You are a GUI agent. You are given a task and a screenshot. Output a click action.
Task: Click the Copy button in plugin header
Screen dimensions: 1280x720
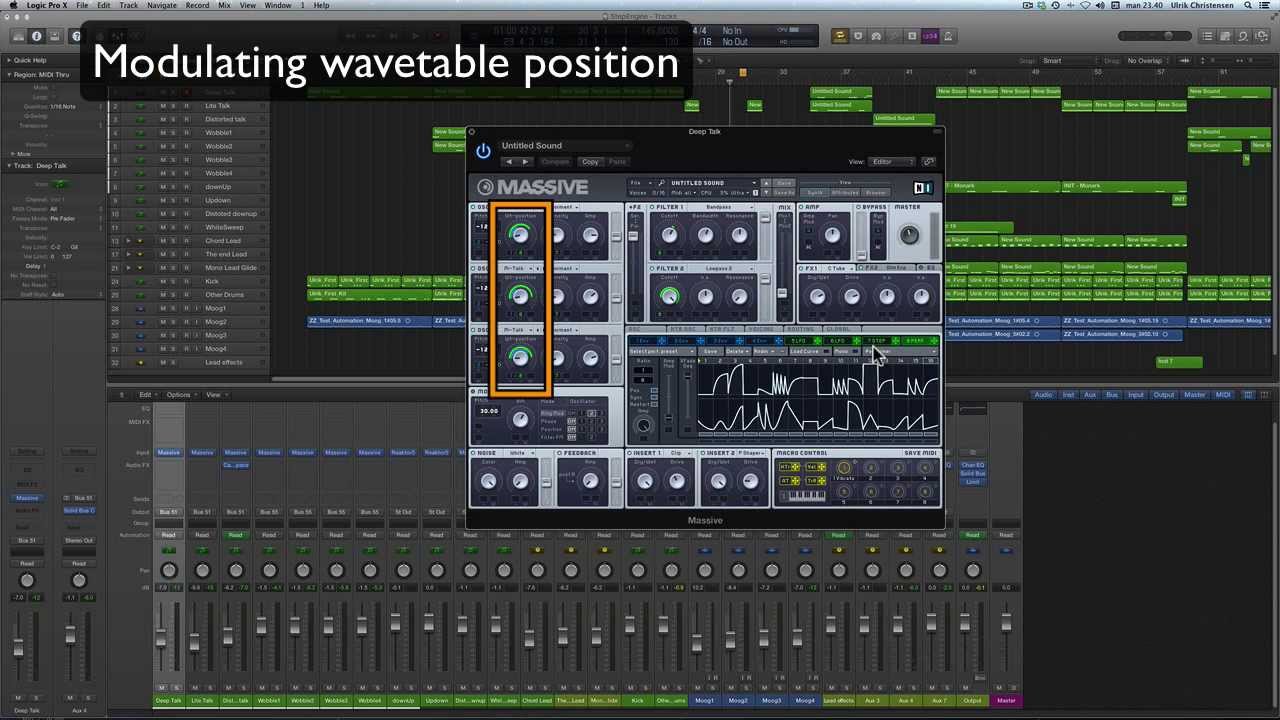[x=590, y=161]
